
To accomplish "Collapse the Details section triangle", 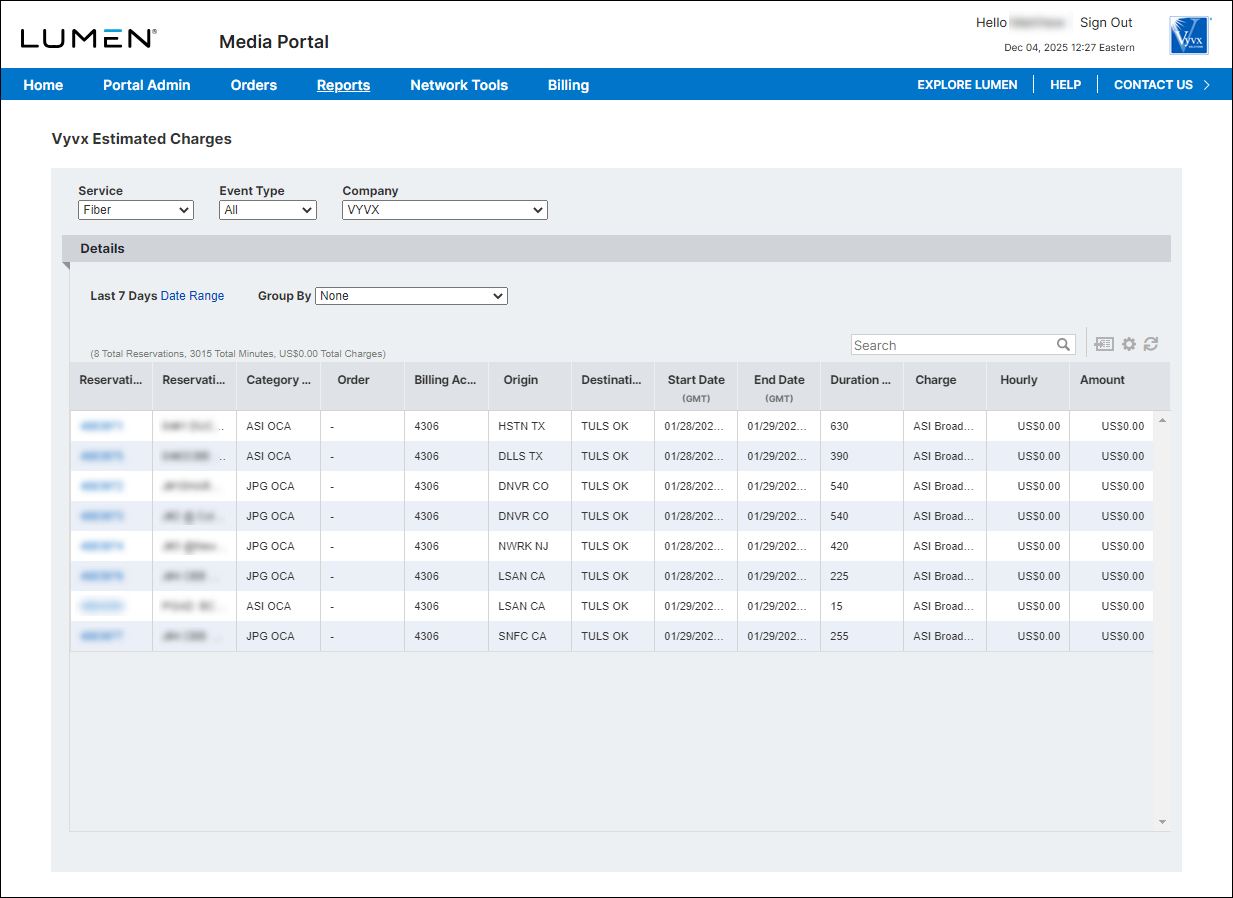I will (x=67, y=266).
